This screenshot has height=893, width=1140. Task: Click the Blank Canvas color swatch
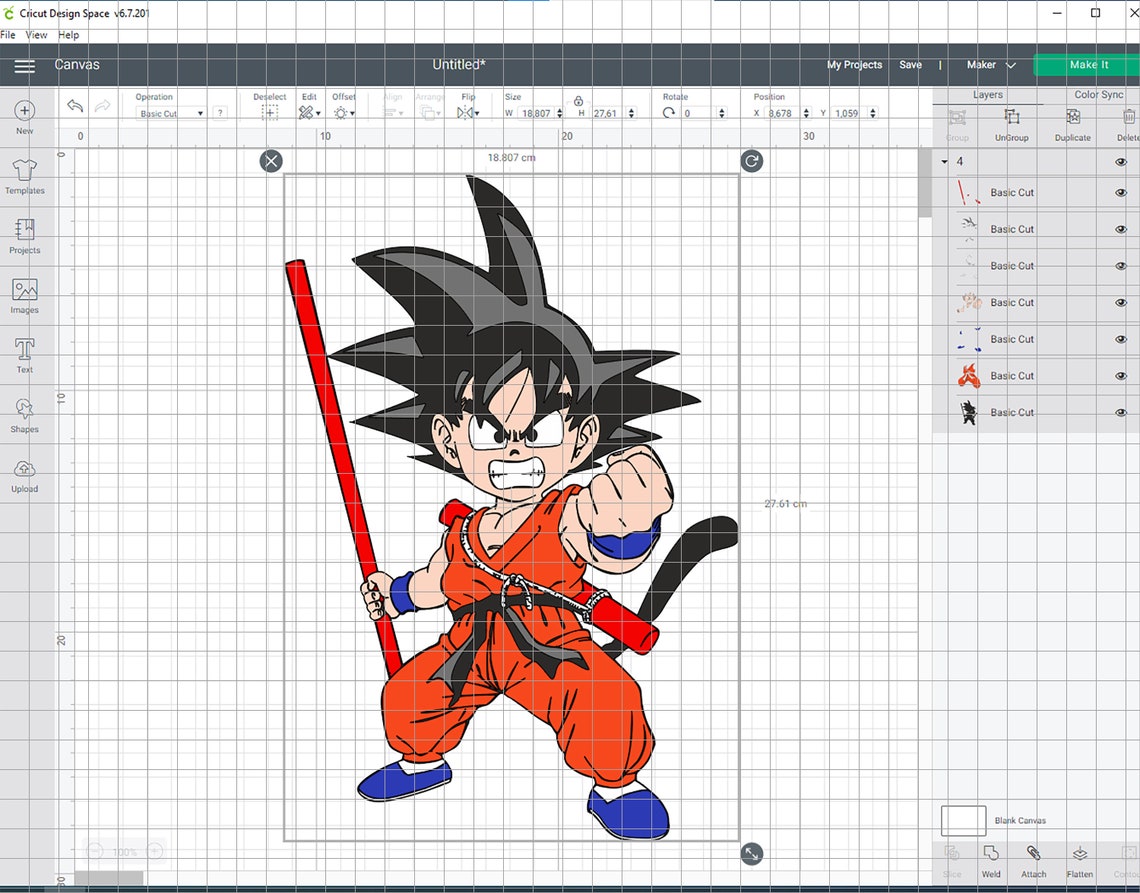tap(963, 820)
